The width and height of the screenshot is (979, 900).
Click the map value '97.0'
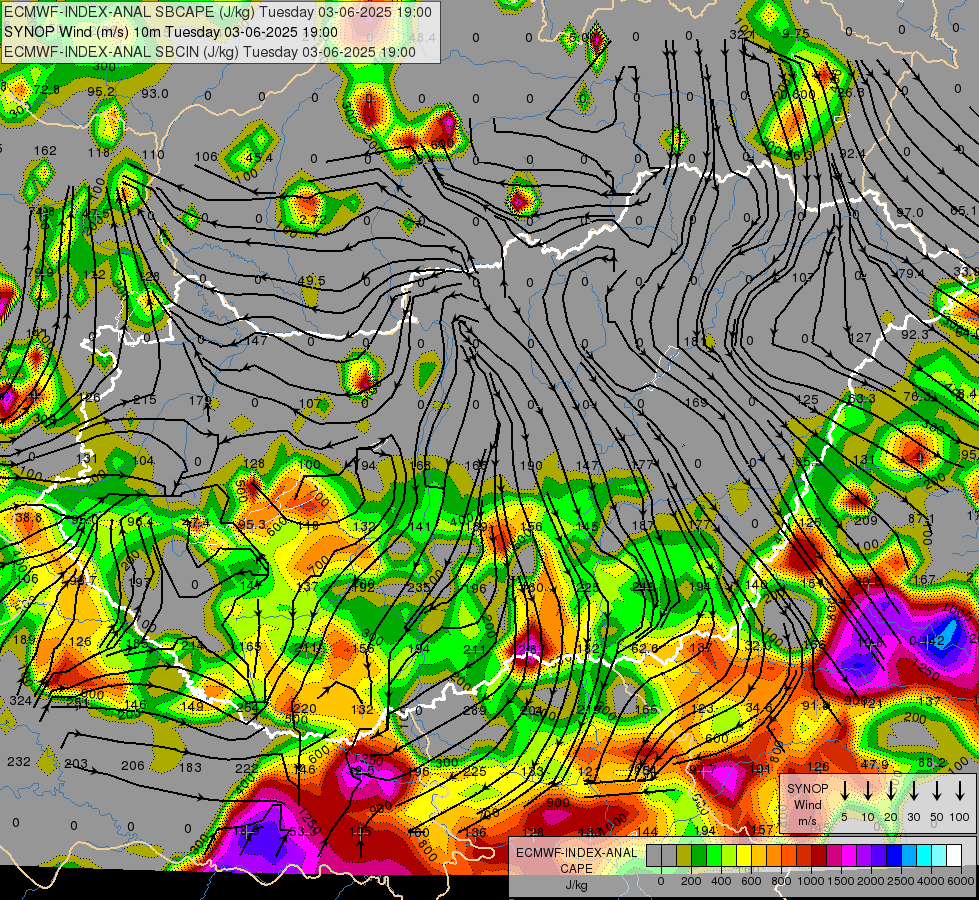[910, 212]
